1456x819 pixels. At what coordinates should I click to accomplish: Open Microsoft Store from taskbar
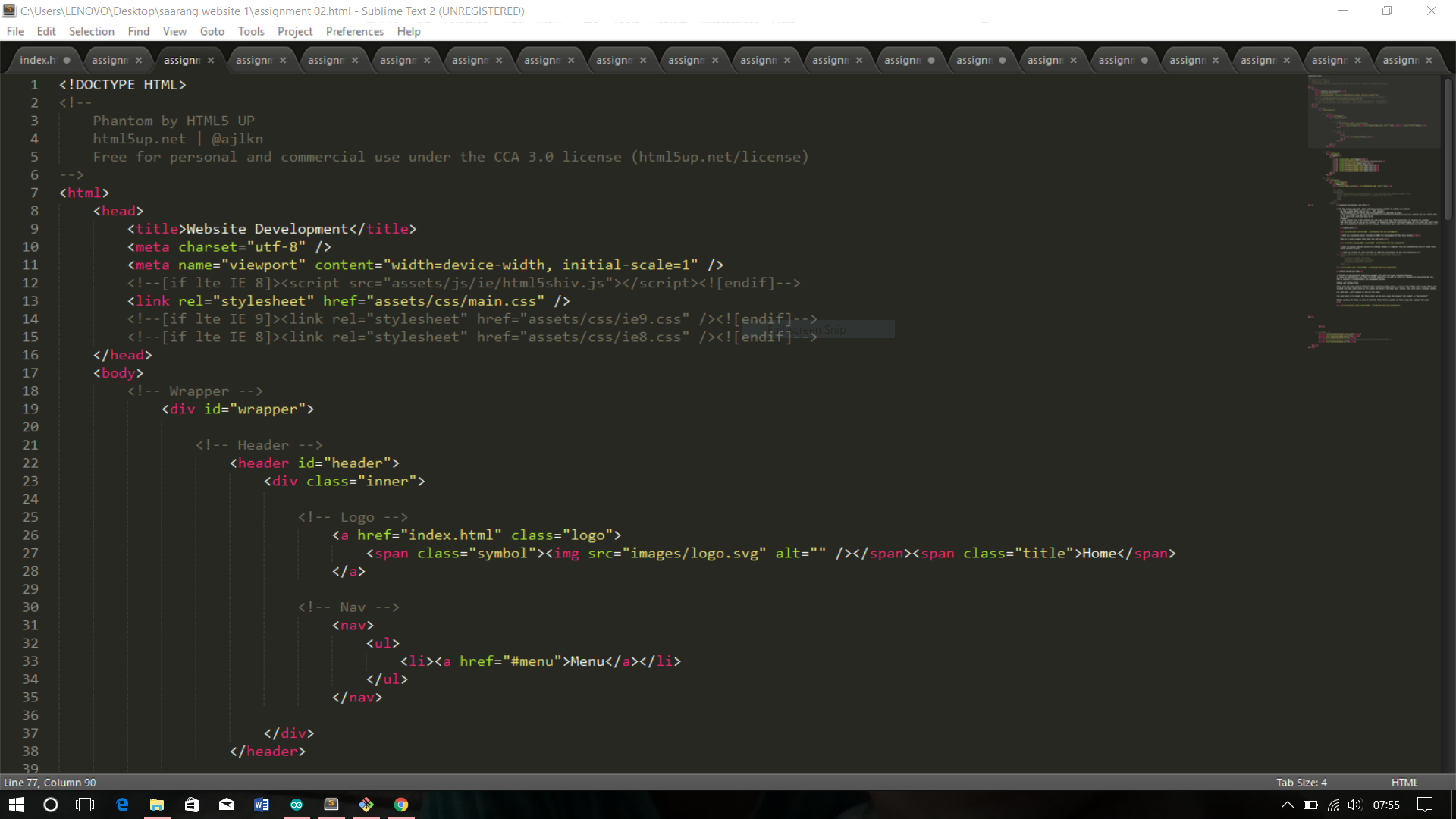(x=192, y=805)
